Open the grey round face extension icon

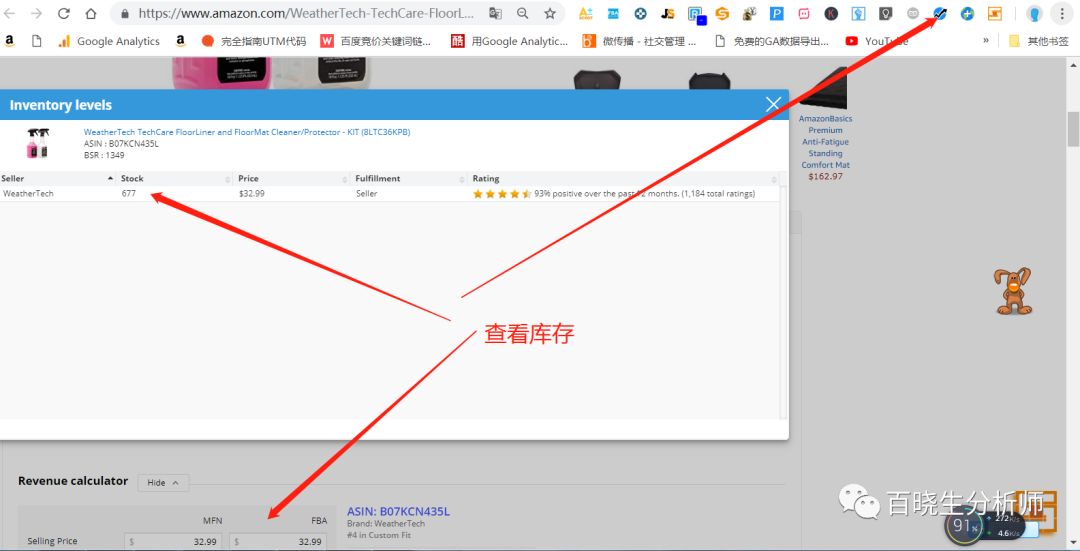(913, 13)
